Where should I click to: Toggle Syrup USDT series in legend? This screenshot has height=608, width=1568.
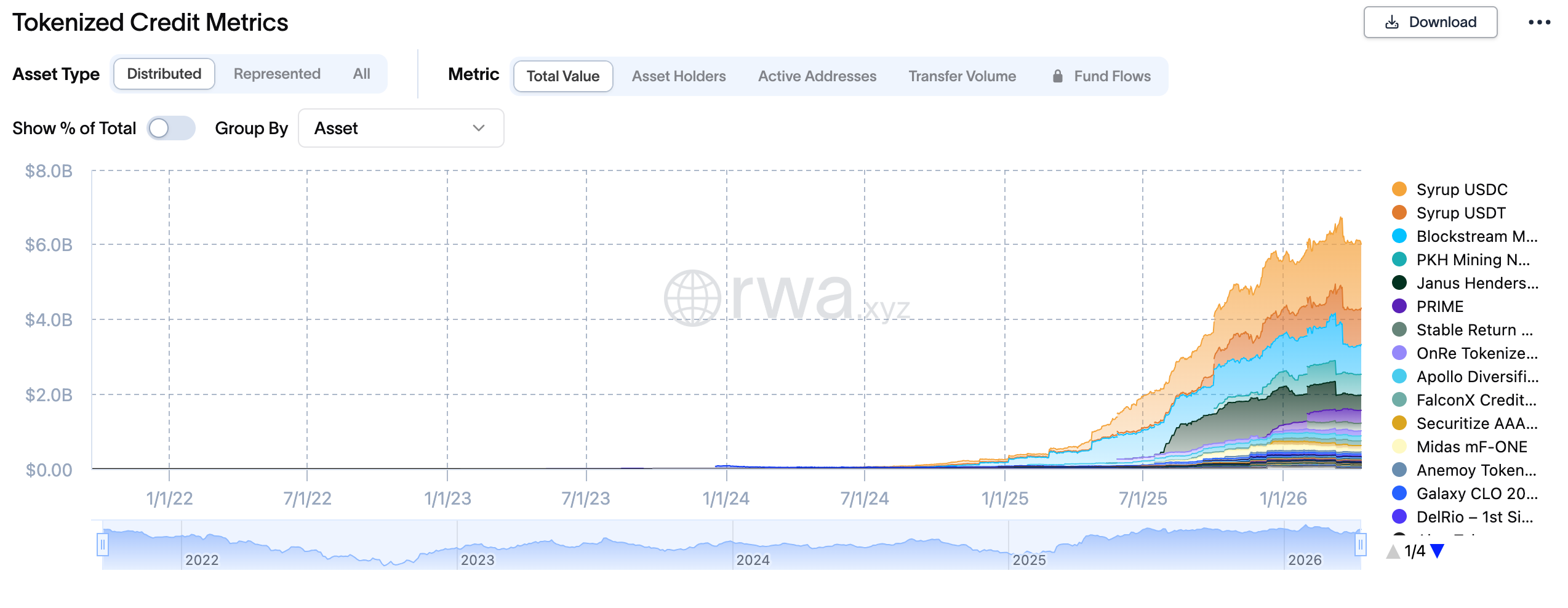coord(1460,213)
